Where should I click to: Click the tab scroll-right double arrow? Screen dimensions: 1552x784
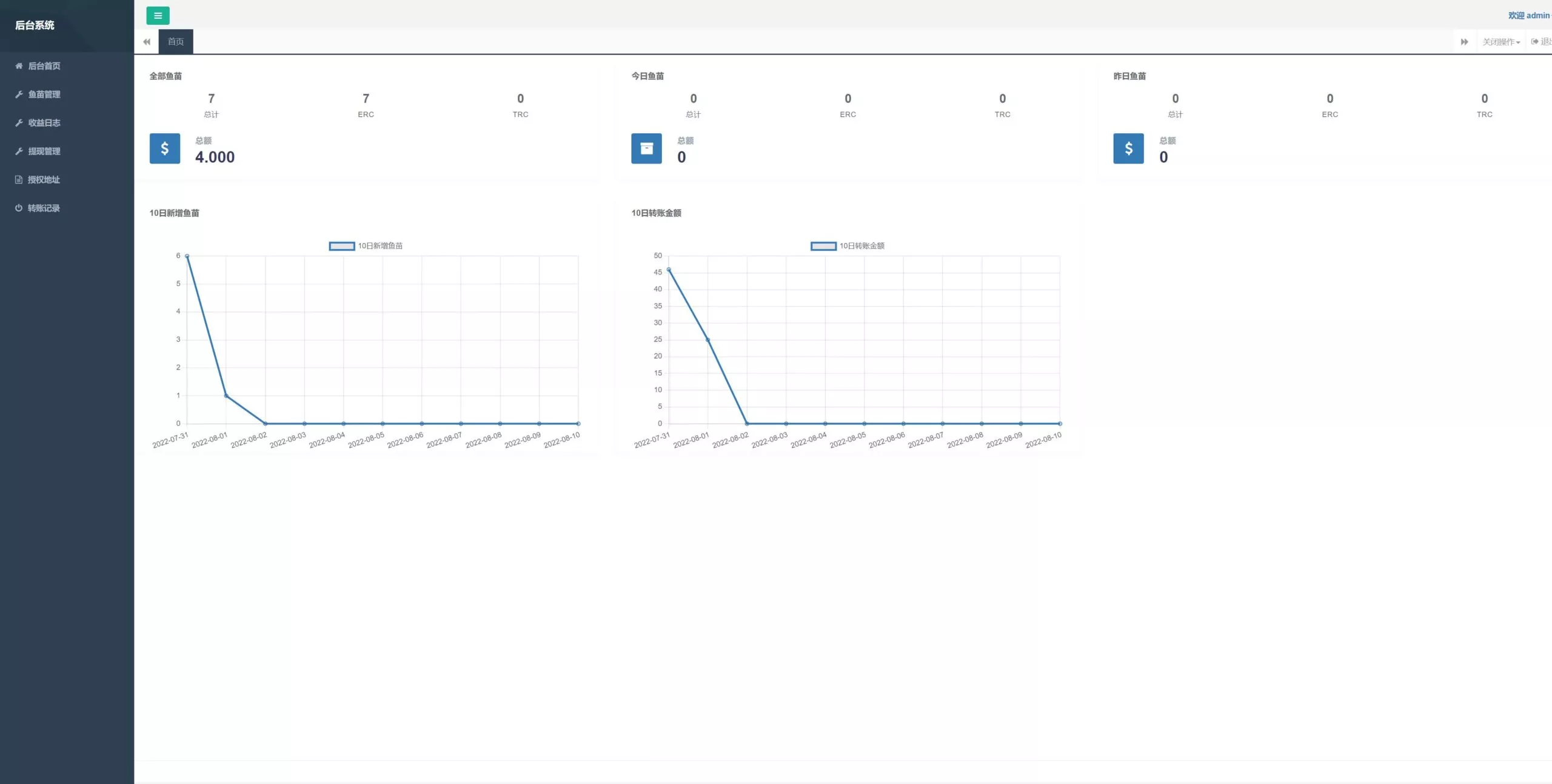(1464, 42)
